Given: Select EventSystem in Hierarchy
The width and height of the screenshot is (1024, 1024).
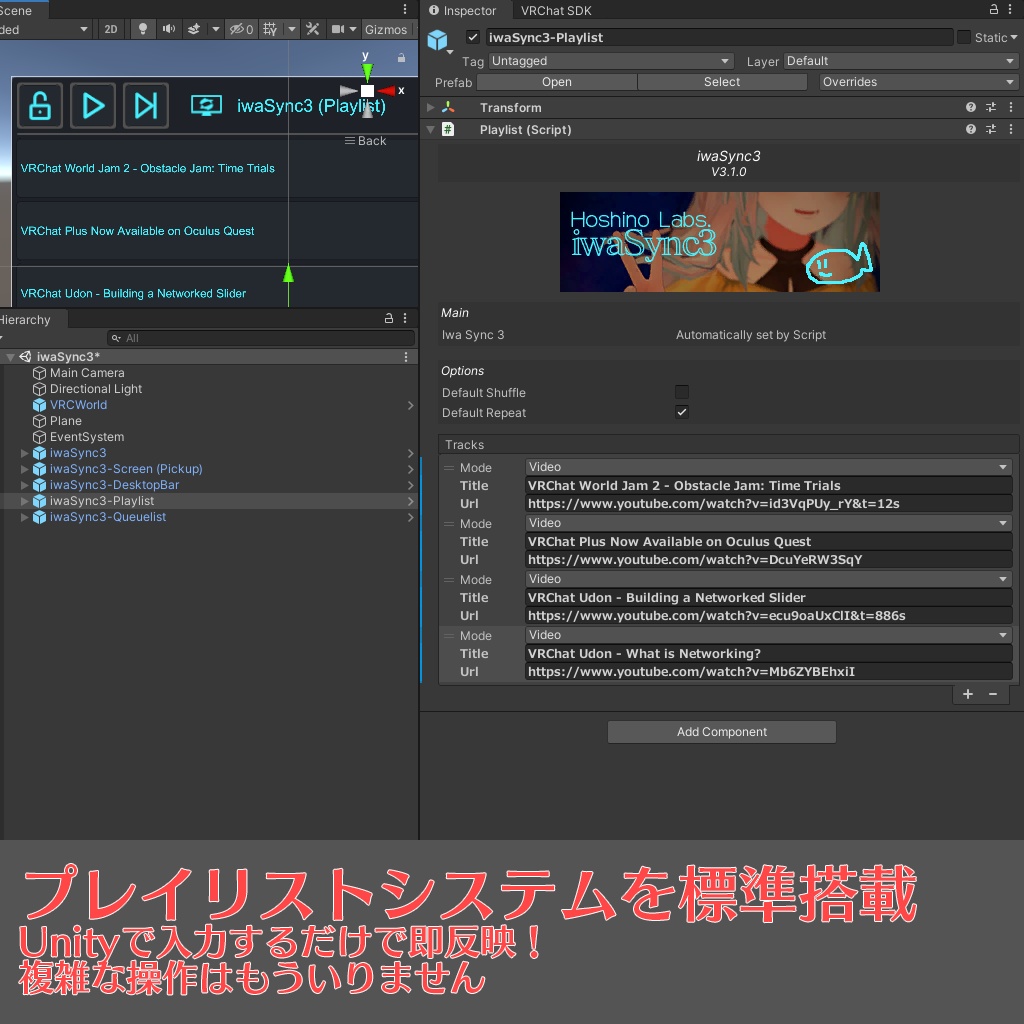Looking at the screenshot, I should 87,437.
